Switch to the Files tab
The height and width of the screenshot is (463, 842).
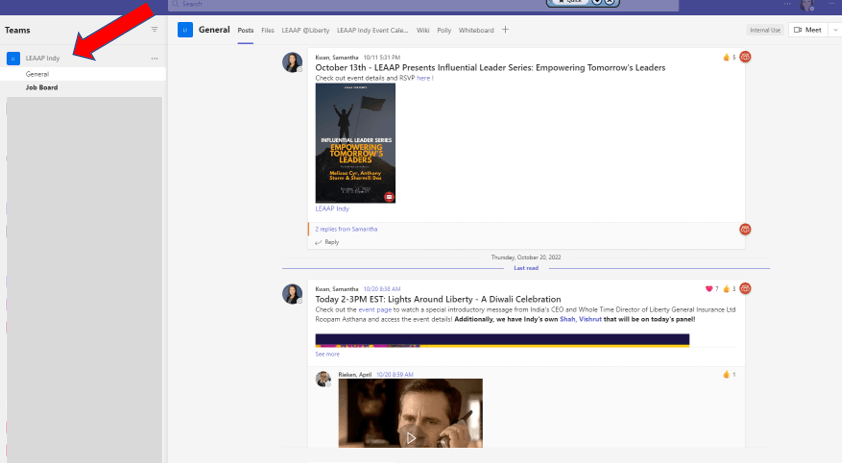[267, 30]
